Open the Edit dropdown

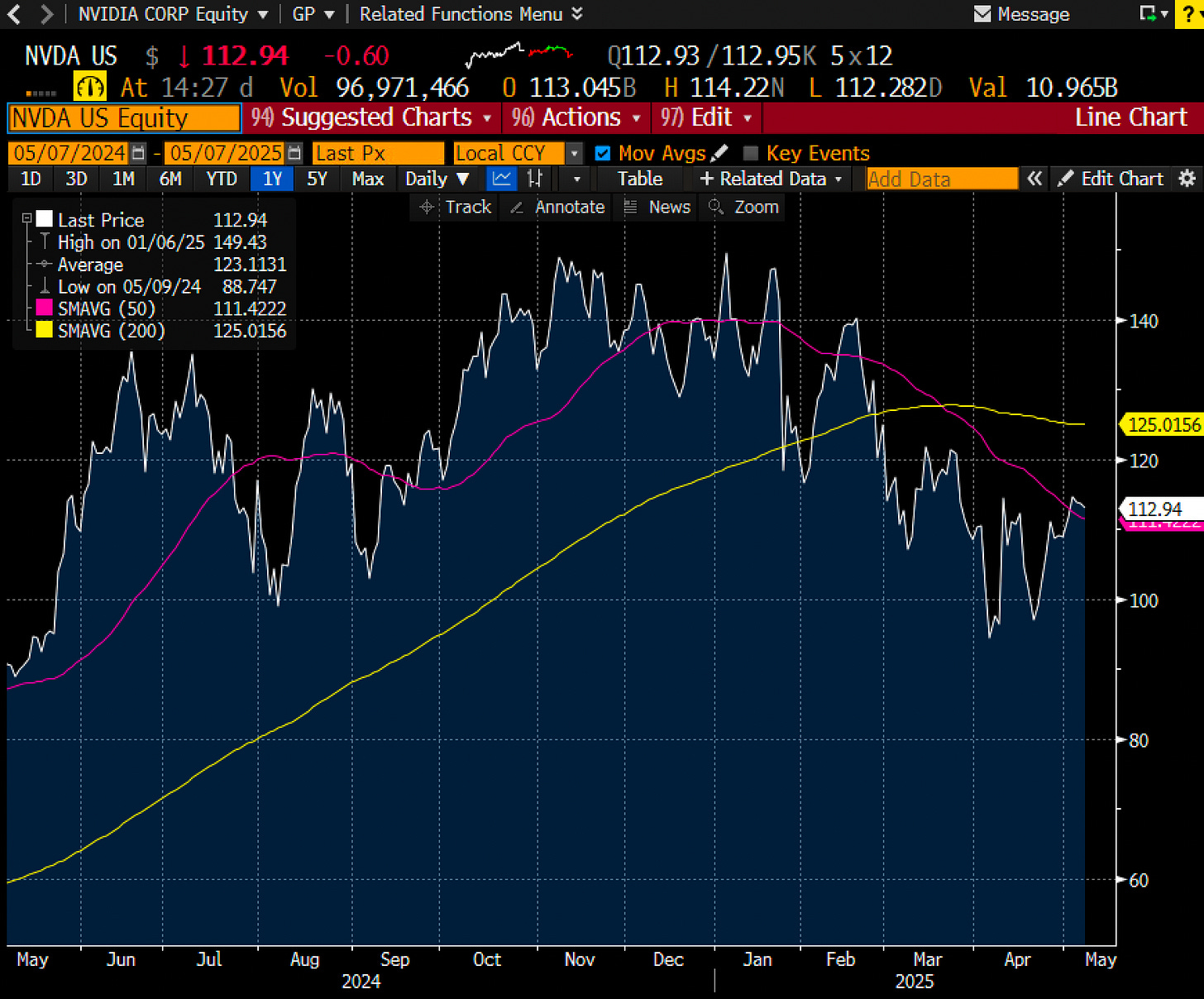706,117
